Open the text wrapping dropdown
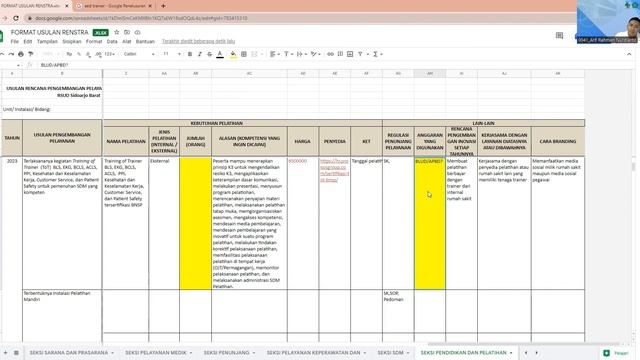Viewport: 640px width, 360px height. pos(301,54)
